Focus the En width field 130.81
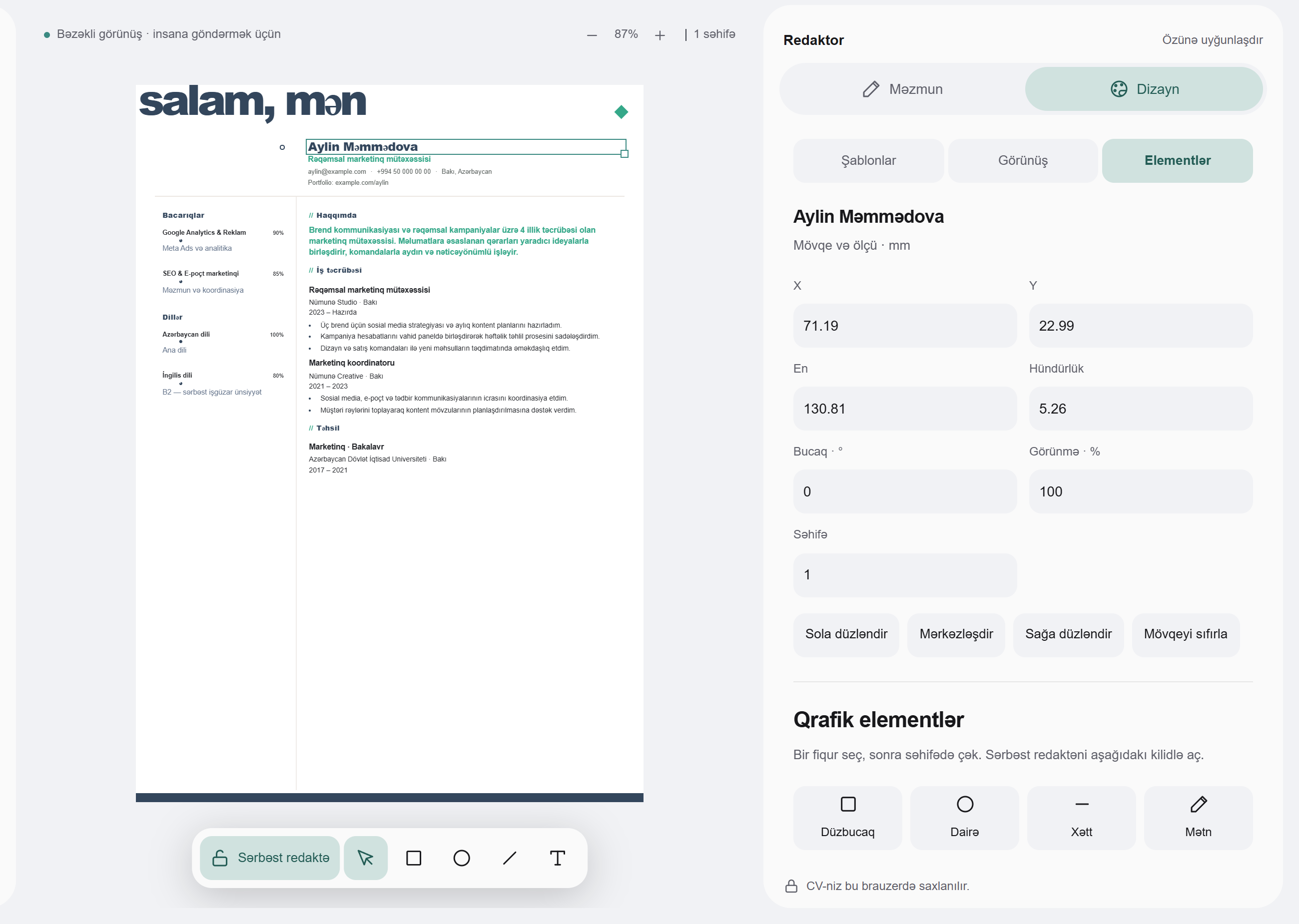 (x=905, y=409)
